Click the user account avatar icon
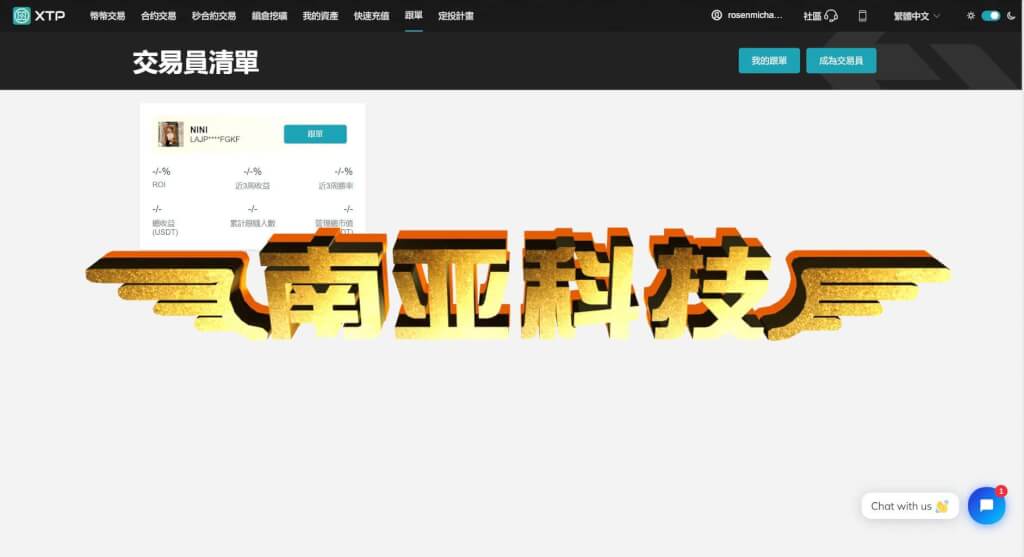The height and width of the screenshot is (557, 1024). (x=716, y=15)
